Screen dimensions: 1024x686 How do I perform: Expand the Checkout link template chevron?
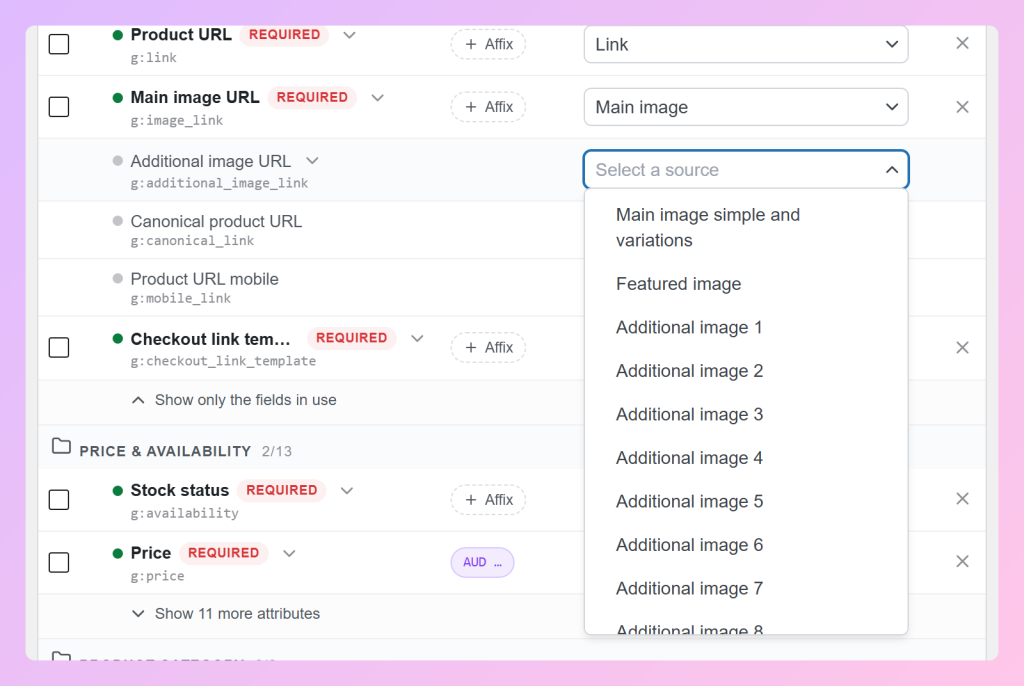[x=417, y=338]
